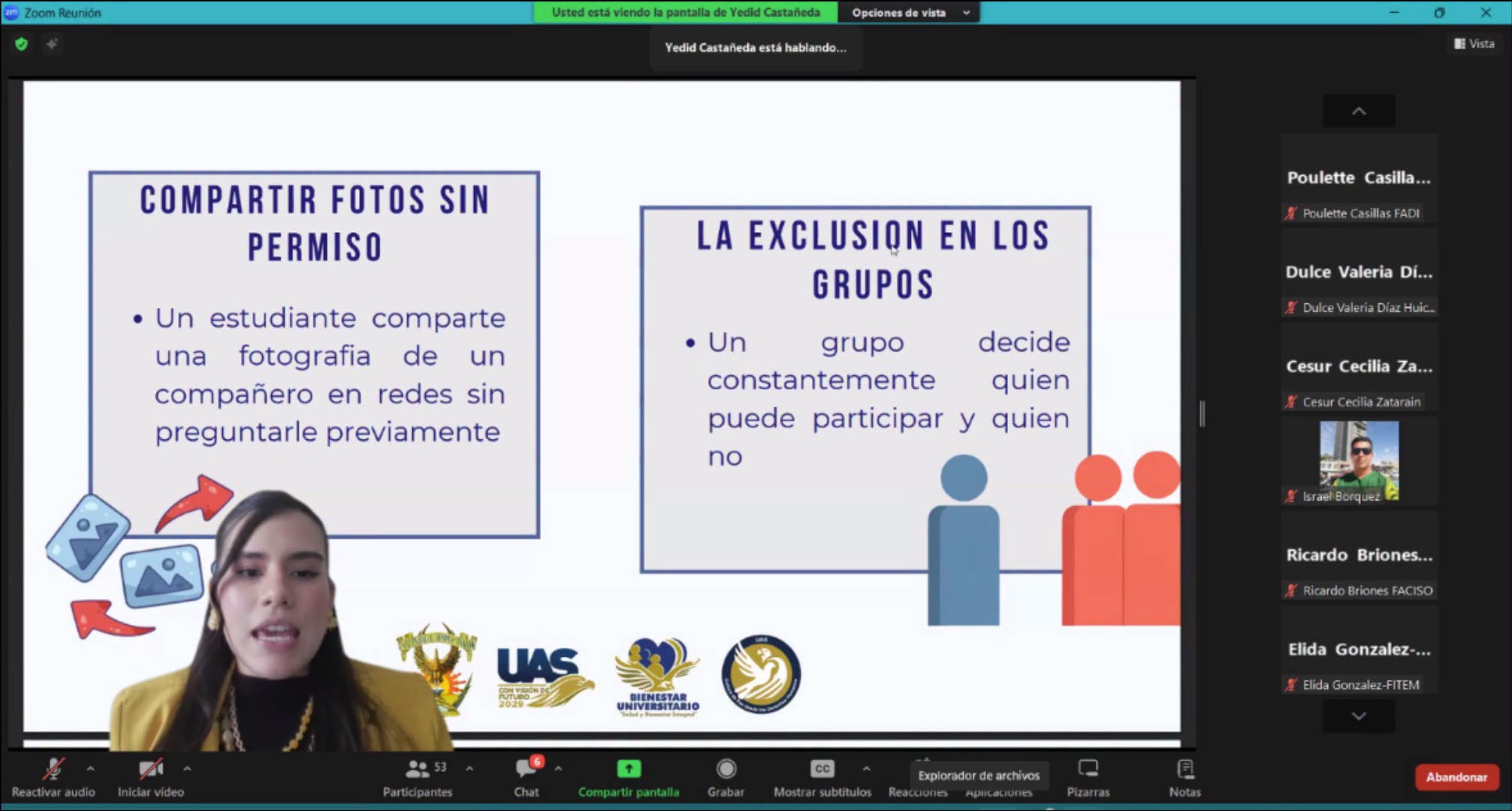The image size is (1512, 811).
Task: Click the Yedid Castañeda está hablando indicator
Action: pos(756,47)
